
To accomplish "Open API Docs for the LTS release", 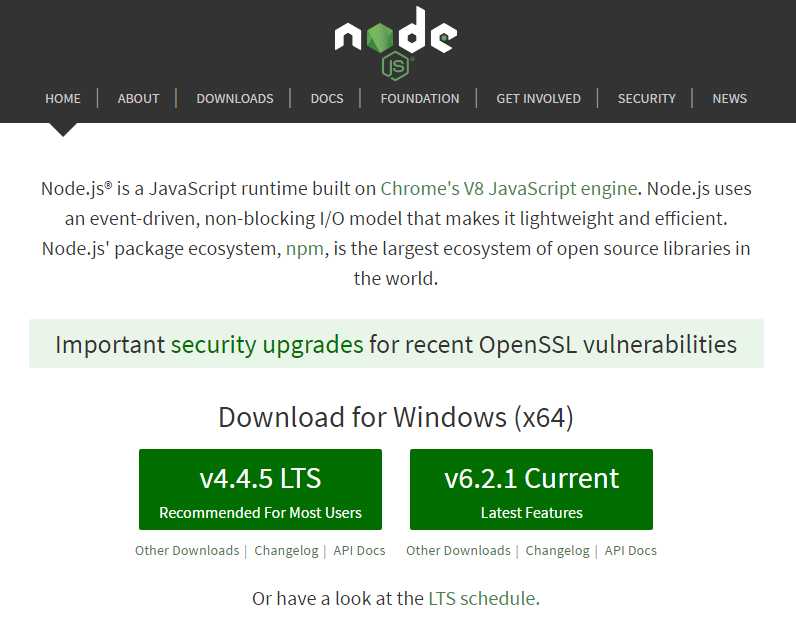I will [359, 550].
